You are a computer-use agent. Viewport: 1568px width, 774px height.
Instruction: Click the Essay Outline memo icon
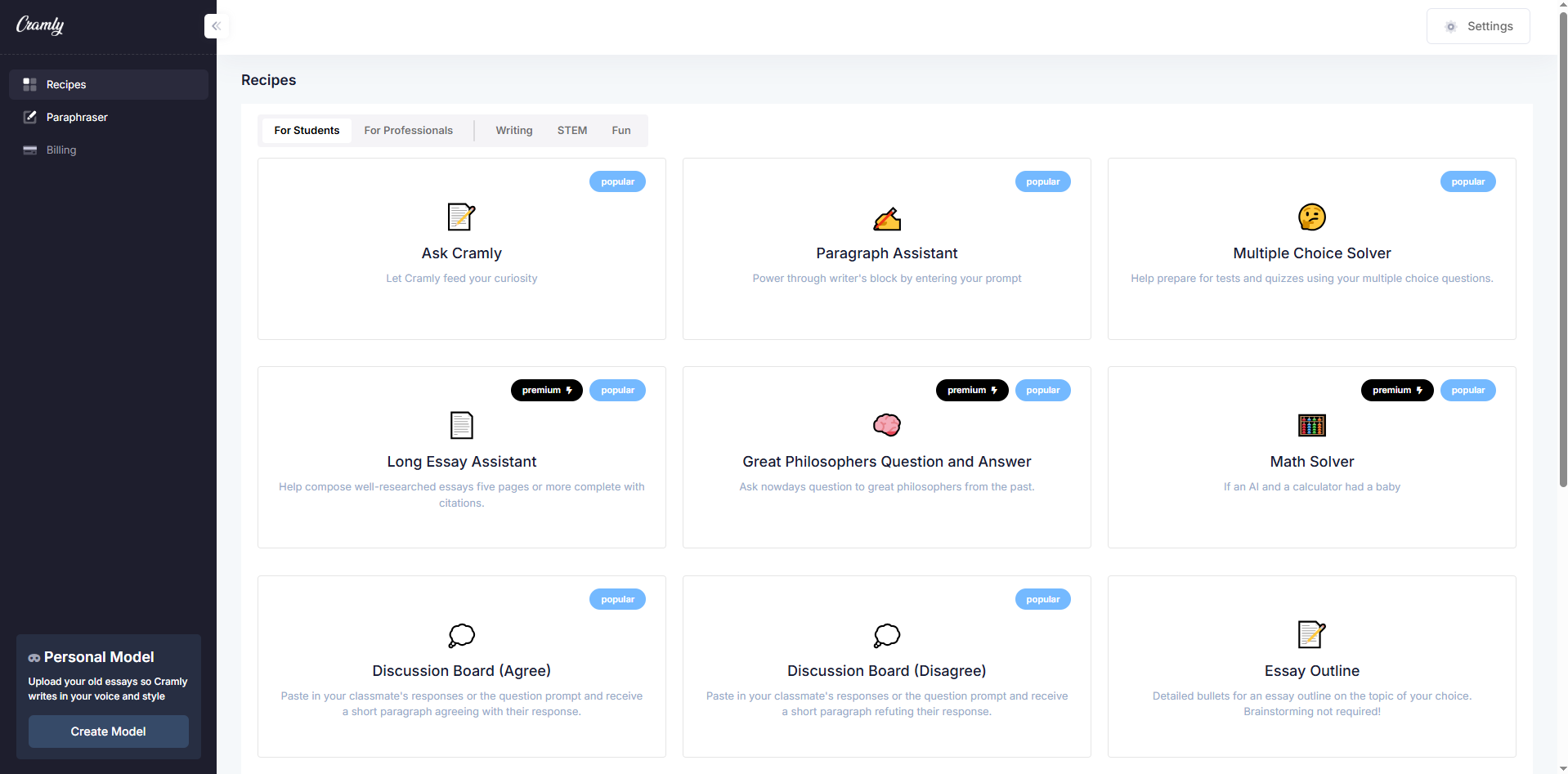[x=1311, y=635]
